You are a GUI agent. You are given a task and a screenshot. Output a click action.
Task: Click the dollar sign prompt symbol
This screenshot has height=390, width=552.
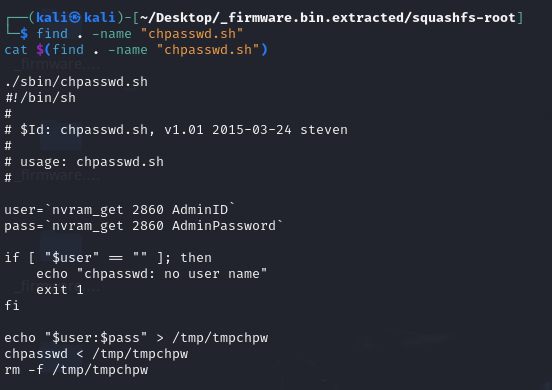[x=24, y=33]
